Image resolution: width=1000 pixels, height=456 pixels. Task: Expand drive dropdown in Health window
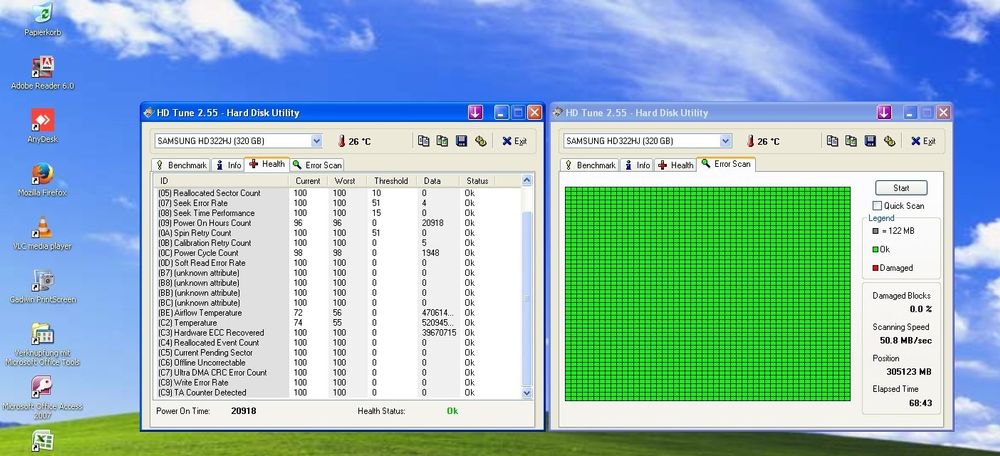(x=317, y=142)
